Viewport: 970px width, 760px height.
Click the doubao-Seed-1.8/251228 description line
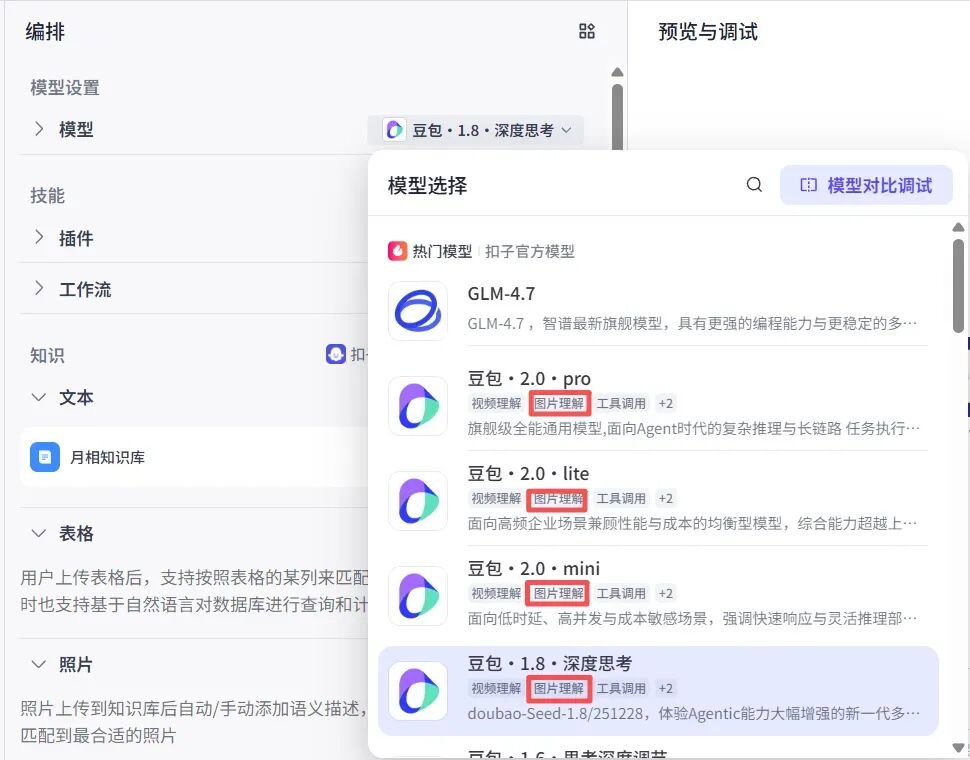693,714
